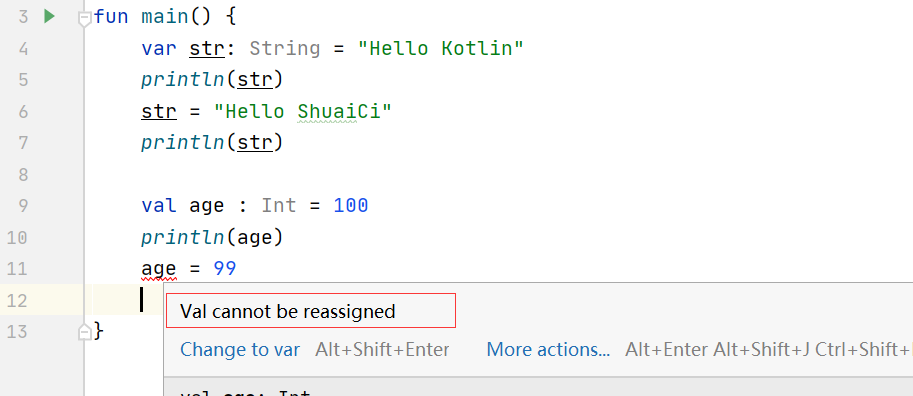Click the closing brace fold marker
The height and width of the screenshot is (396, 913).
[84, 332]
